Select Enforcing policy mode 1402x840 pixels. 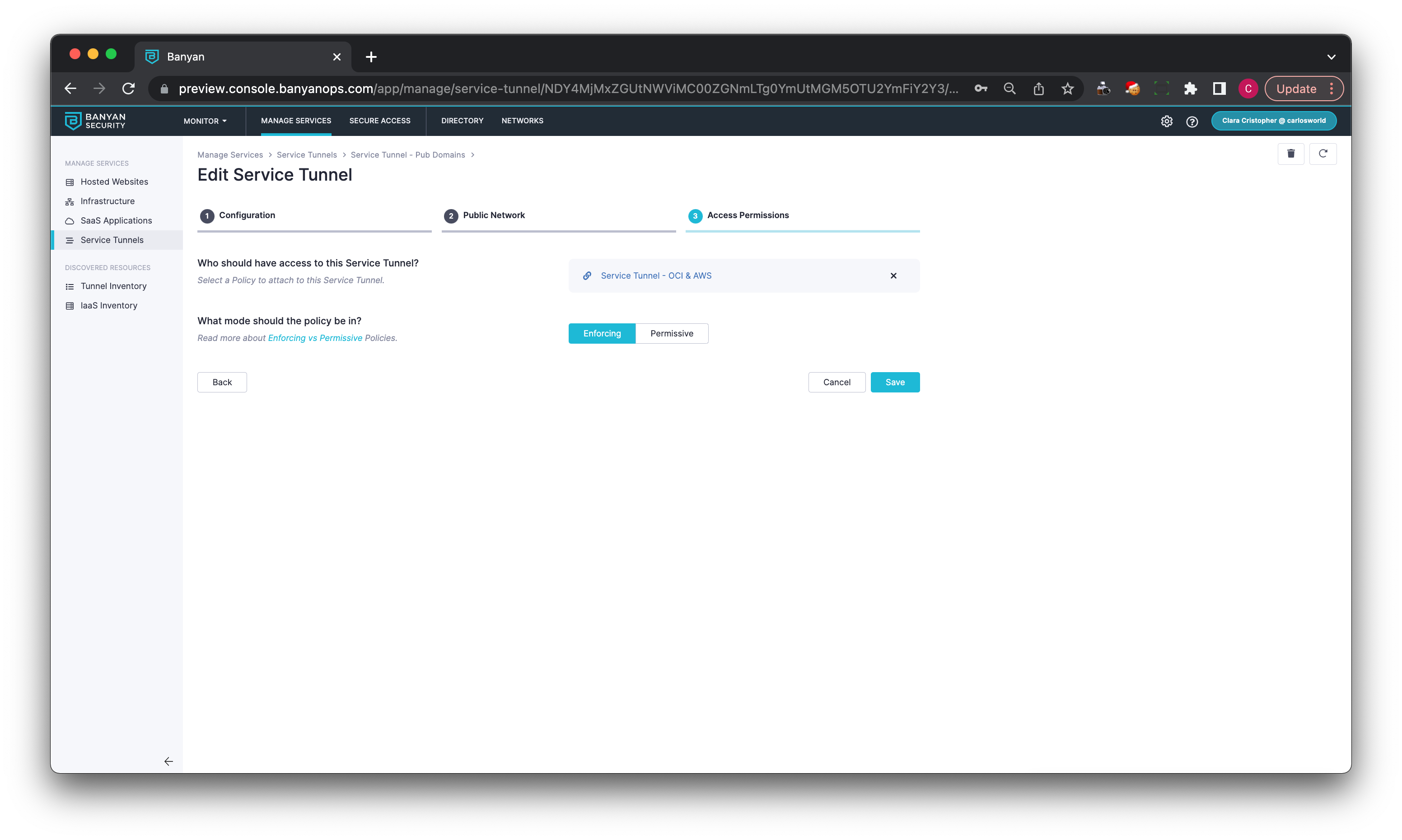pyautogui.click(x=602, y=333)
